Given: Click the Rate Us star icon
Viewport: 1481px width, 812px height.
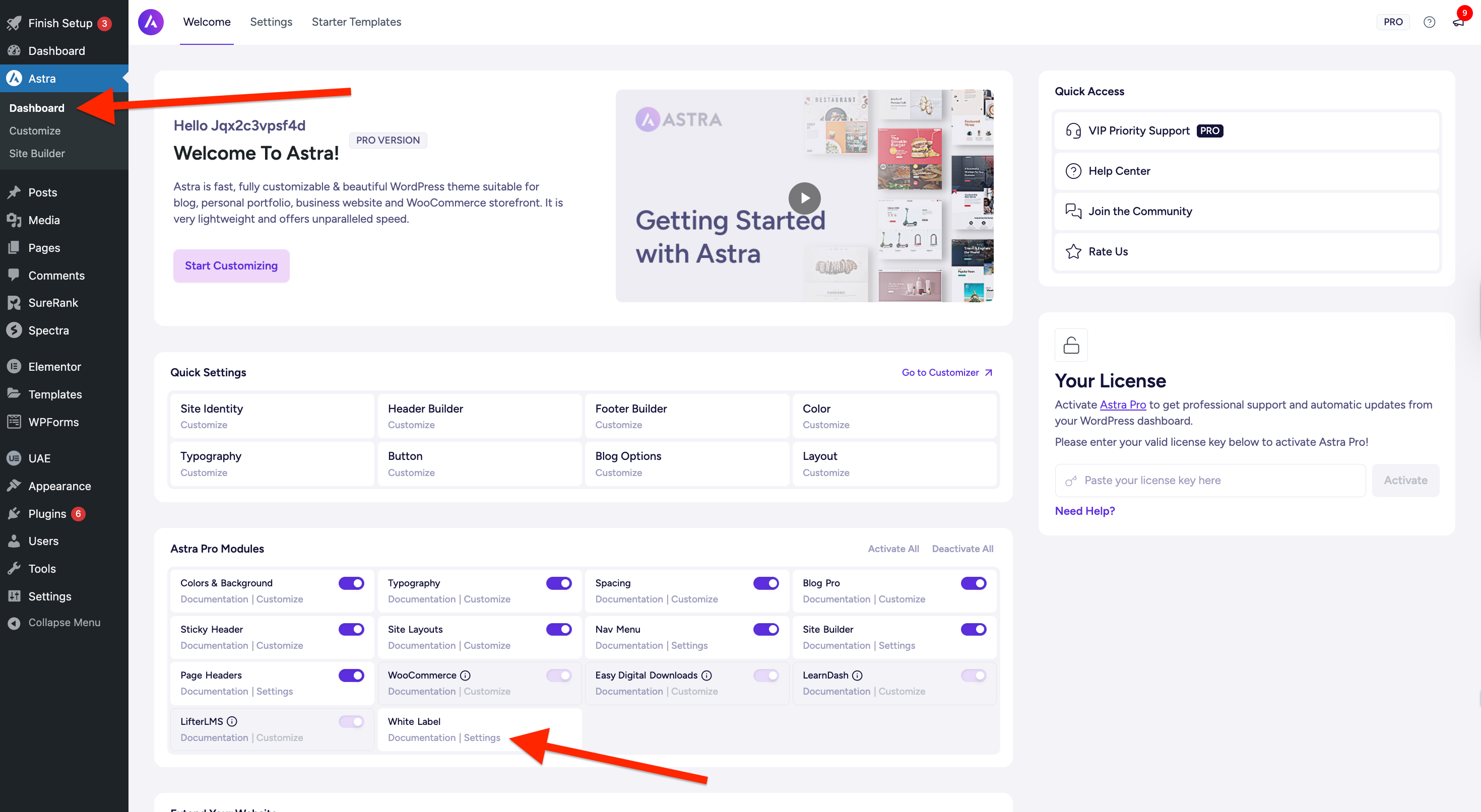Looking at the screenshot, I should click(1073, 252).
